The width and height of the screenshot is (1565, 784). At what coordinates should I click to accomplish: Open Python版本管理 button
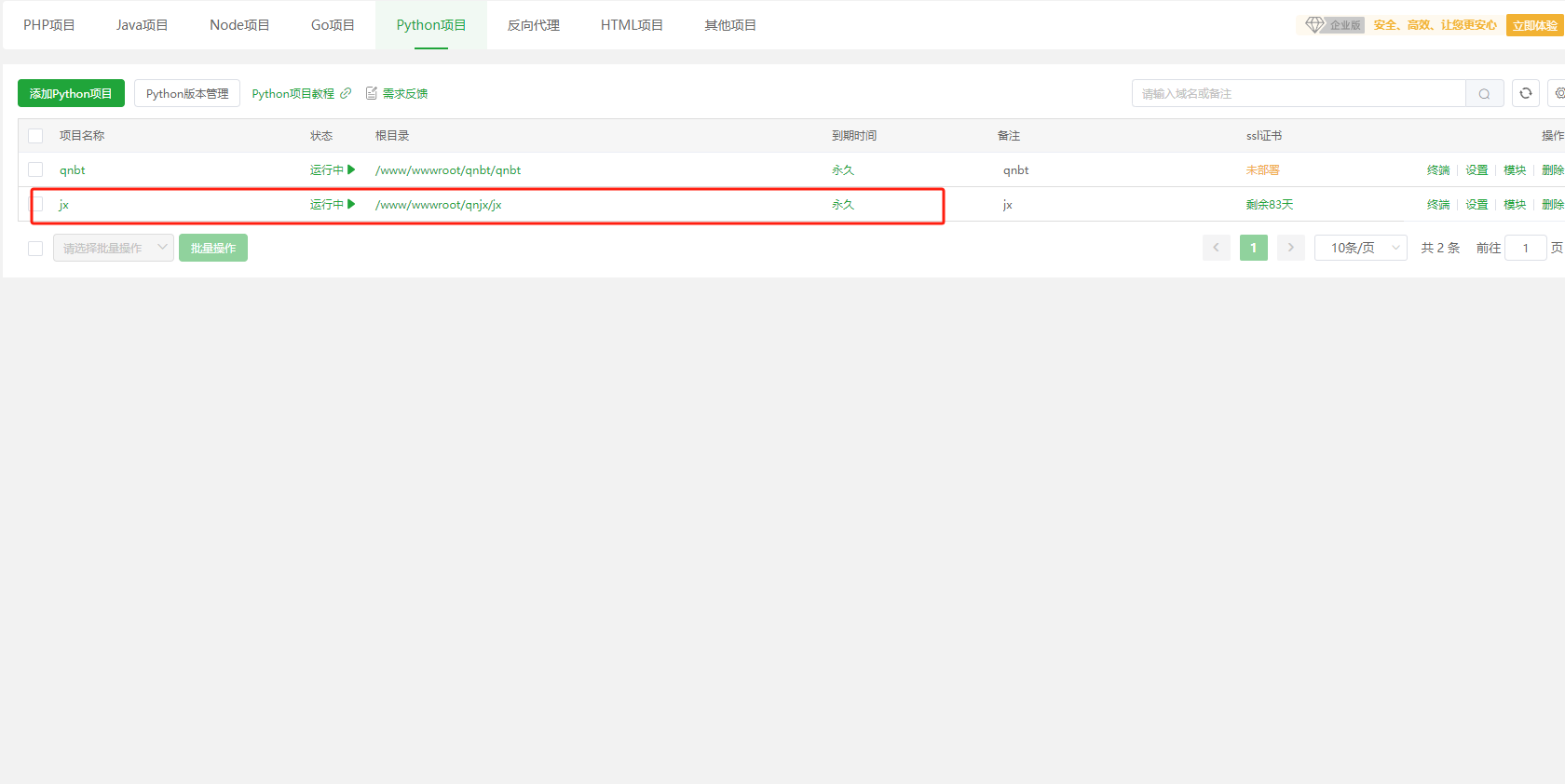[x=187, y=94]
